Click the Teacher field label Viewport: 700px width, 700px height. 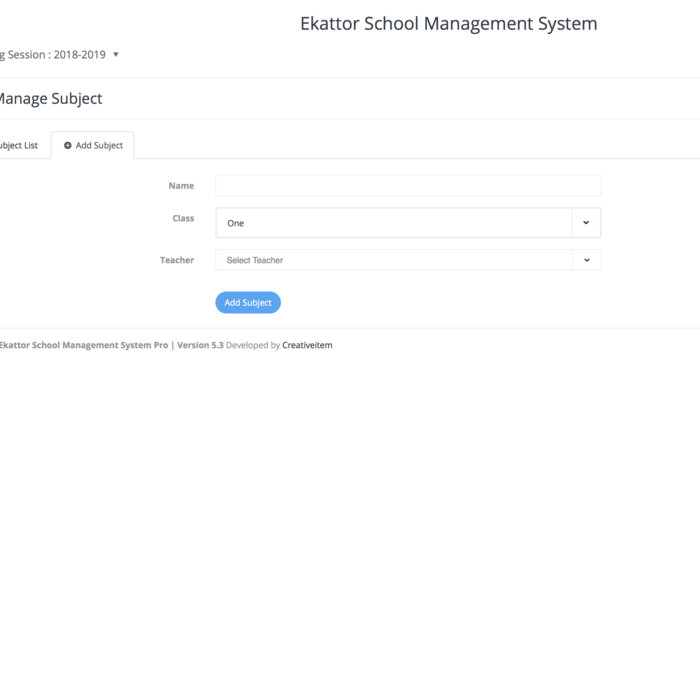pyautogui.click(x=177, y=260)
